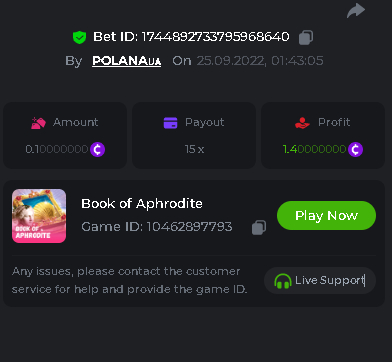Screen dimensions: 392x362
Task: Click the Play Now button
Action: pyautogui.click(x=326, y=215)
